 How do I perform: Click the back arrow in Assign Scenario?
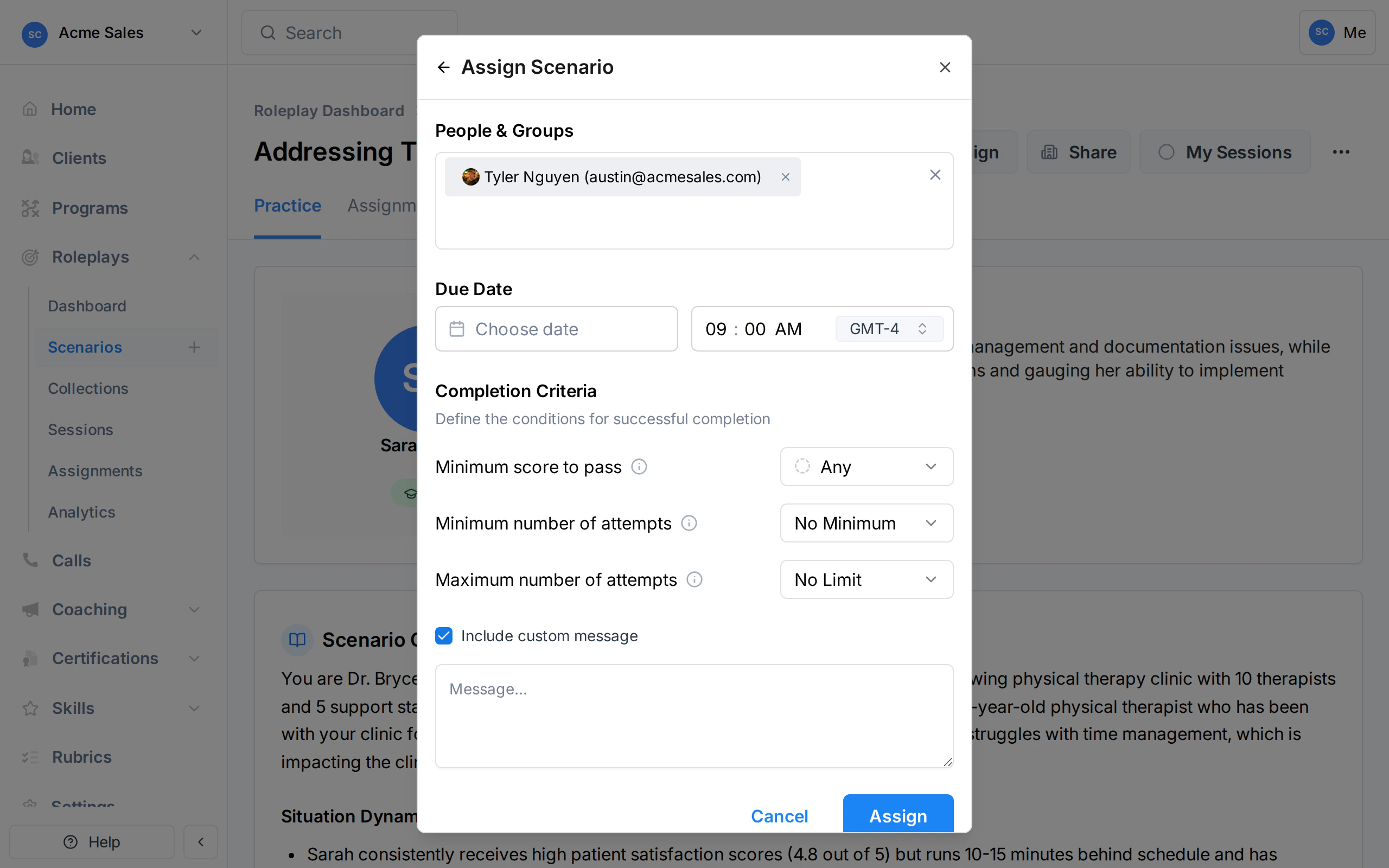coord(443,67)
